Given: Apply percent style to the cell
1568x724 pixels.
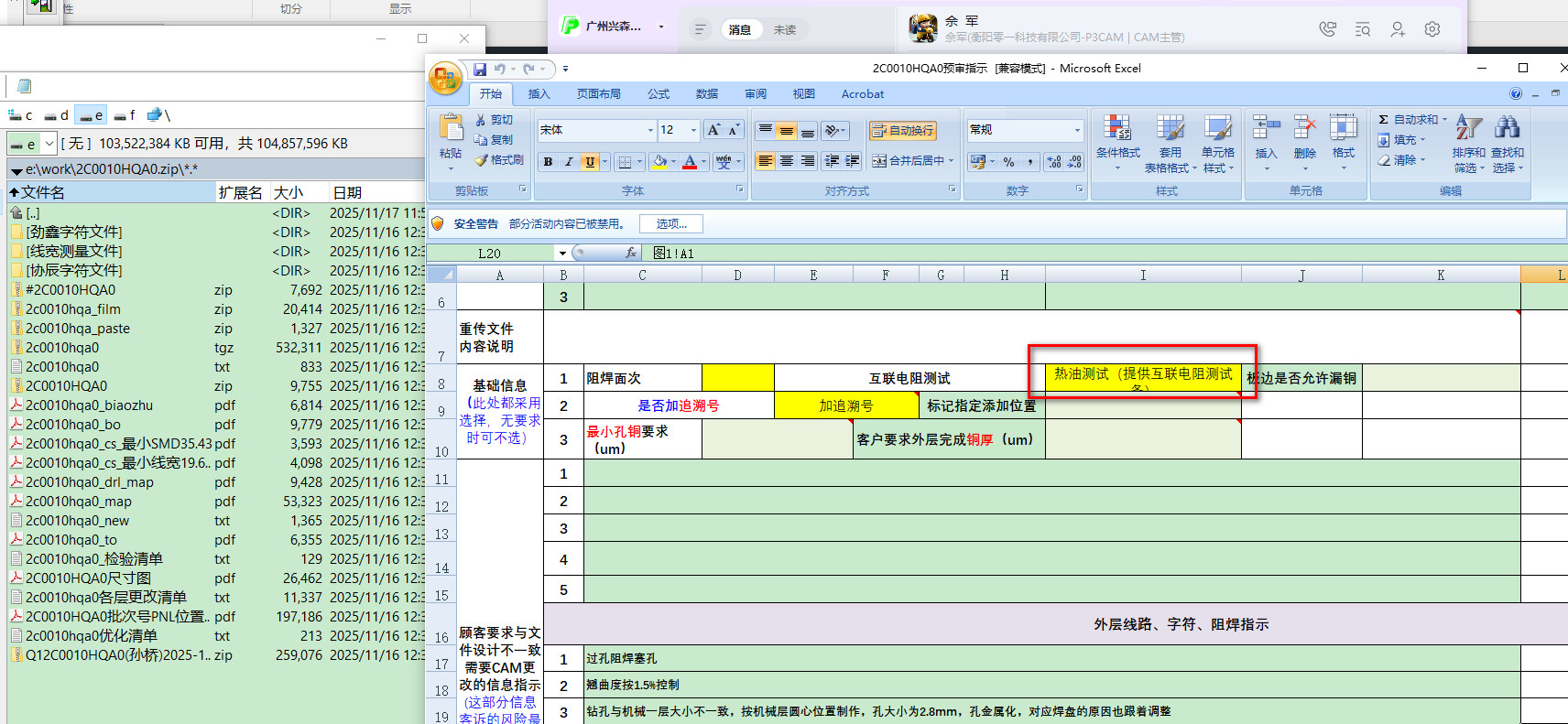Looking at the screenshot, I should pyautogui.click(x=1009, y=162).
